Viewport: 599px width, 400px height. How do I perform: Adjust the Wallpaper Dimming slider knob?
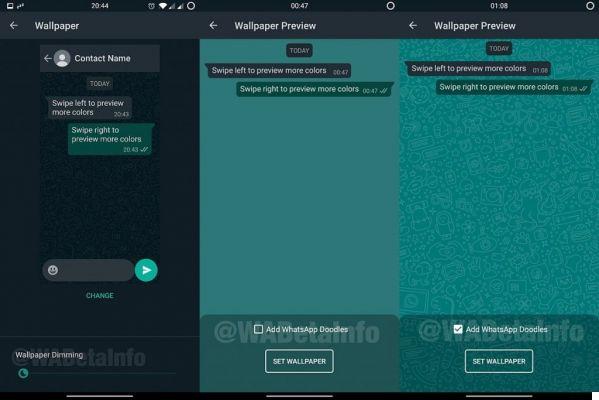point(23,373)
